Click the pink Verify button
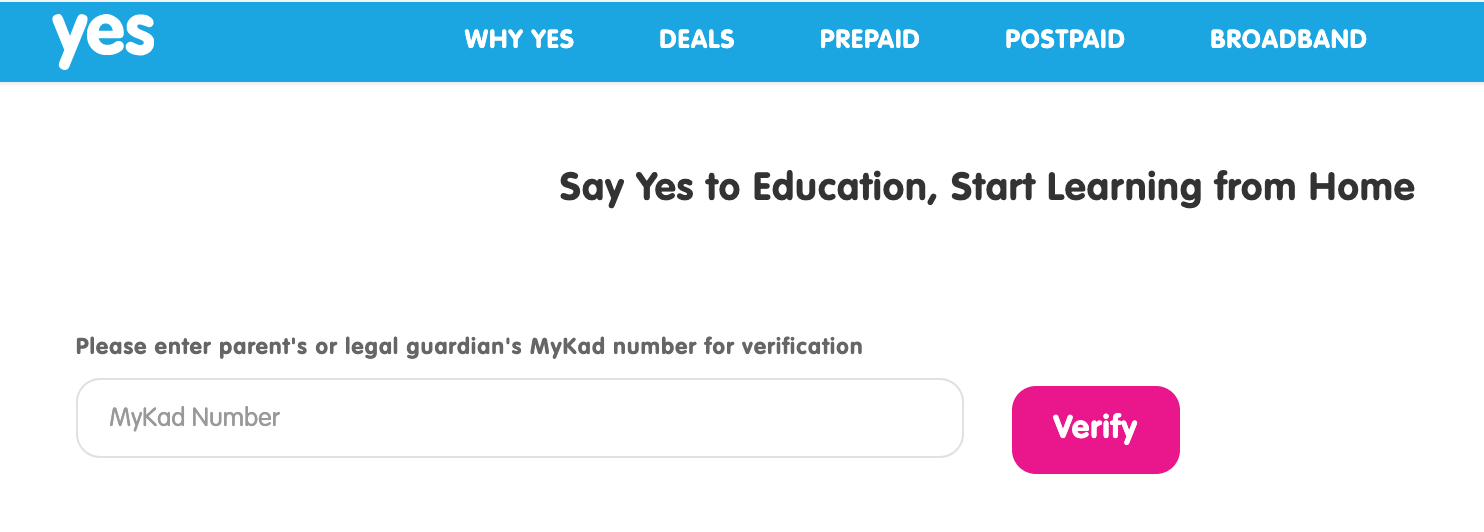Screen dimensions: 1484x532 pos(1096,429)
